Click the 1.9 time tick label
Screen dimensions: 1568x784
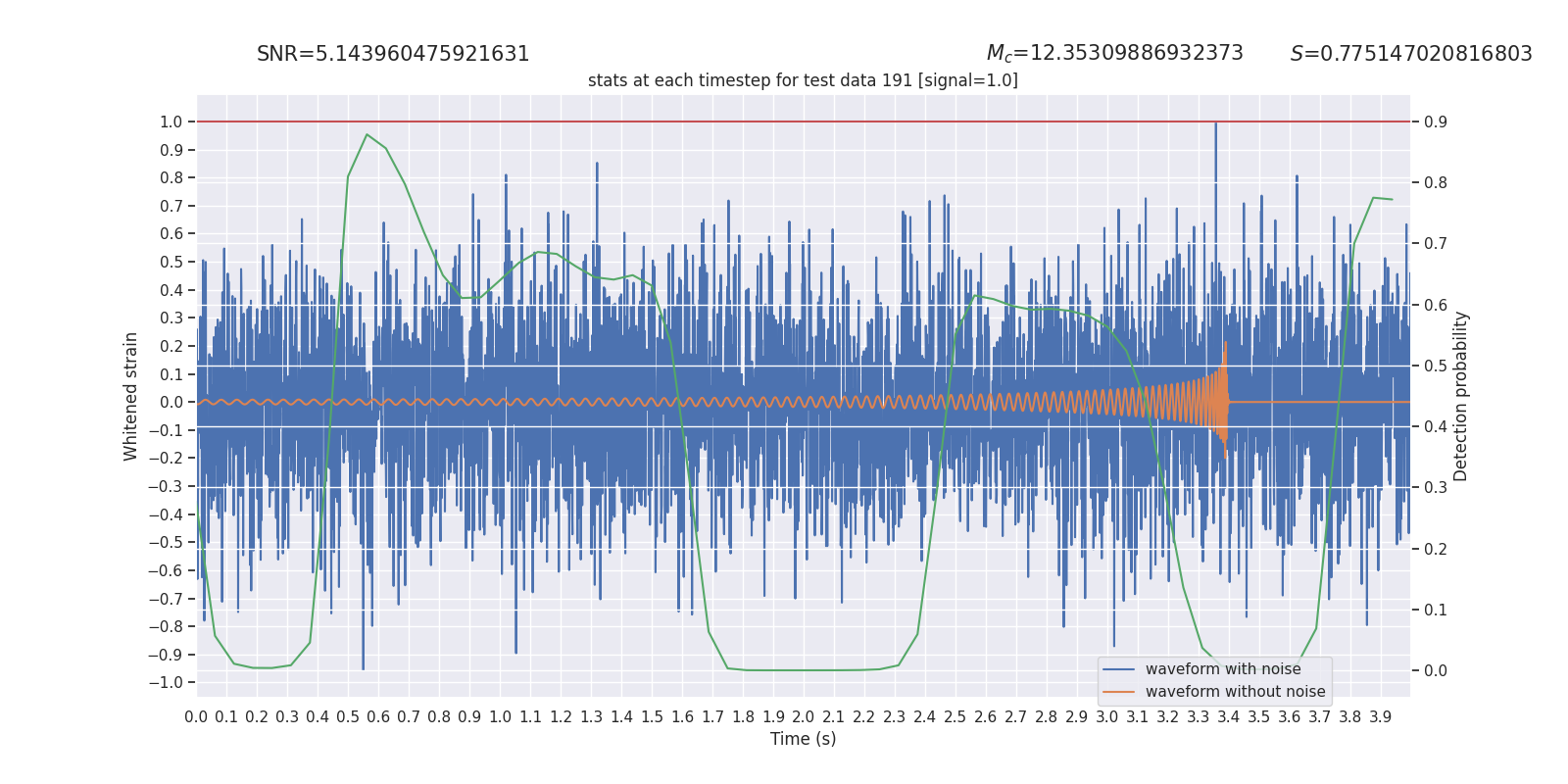pyautogui.click(x=773, y=716)
